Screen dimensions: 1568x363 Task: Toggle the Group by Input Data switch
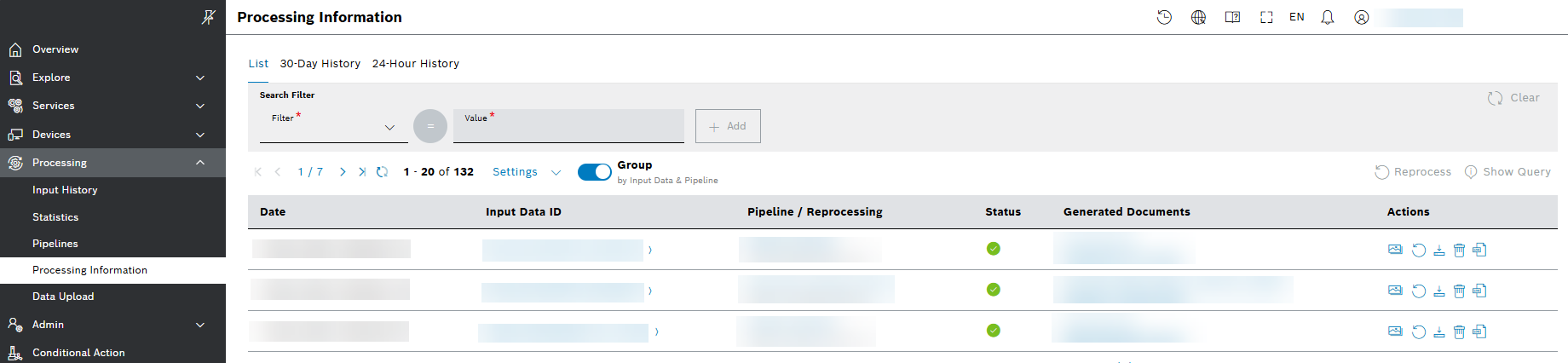click(x=594, y=172)
